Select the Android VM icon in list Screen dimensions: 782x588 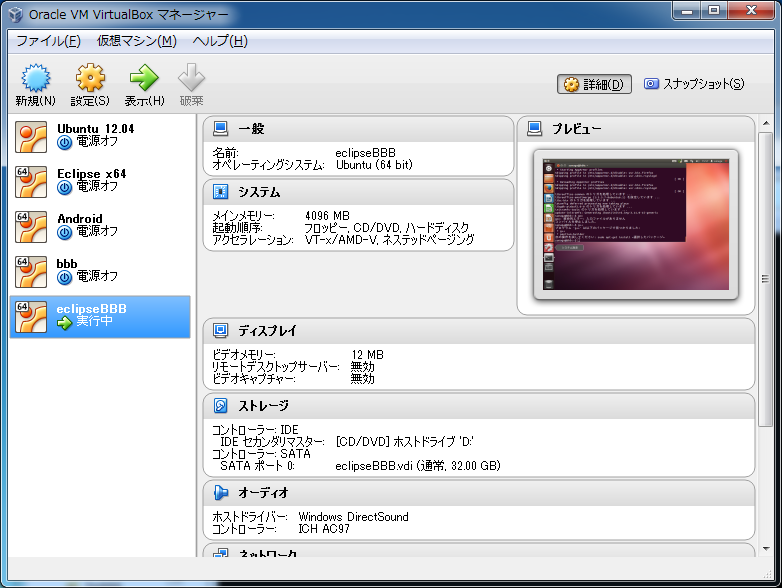click(x=31, y=226)
